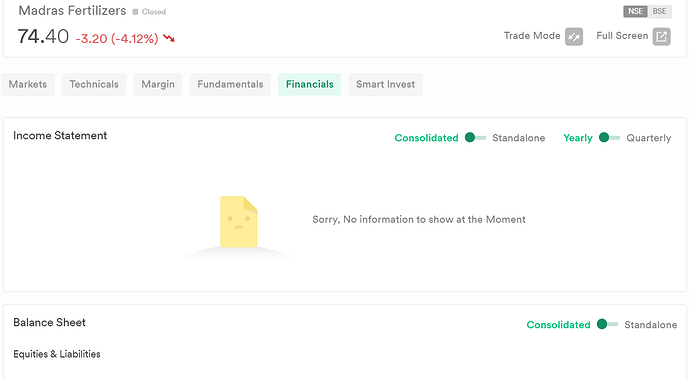Click the sad yellow document icon

tap(239, 221)
